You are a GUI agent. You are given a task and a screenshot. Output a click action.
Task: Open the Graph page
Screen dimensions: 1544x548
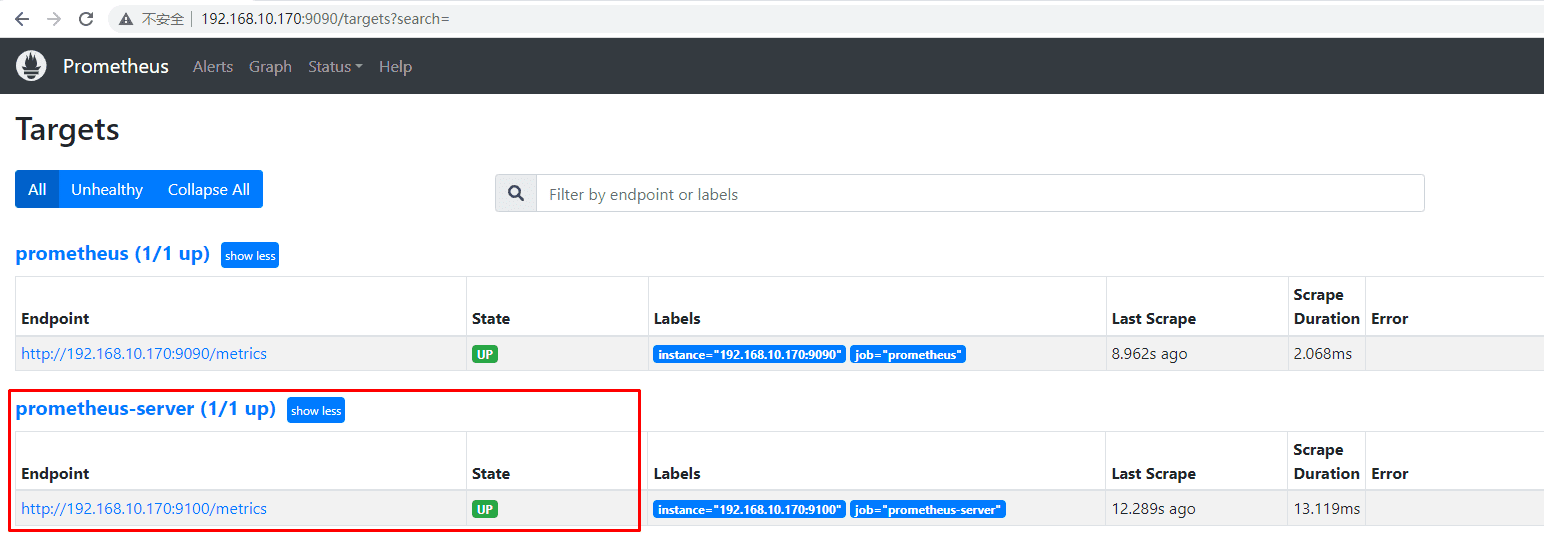coord(270,66)
